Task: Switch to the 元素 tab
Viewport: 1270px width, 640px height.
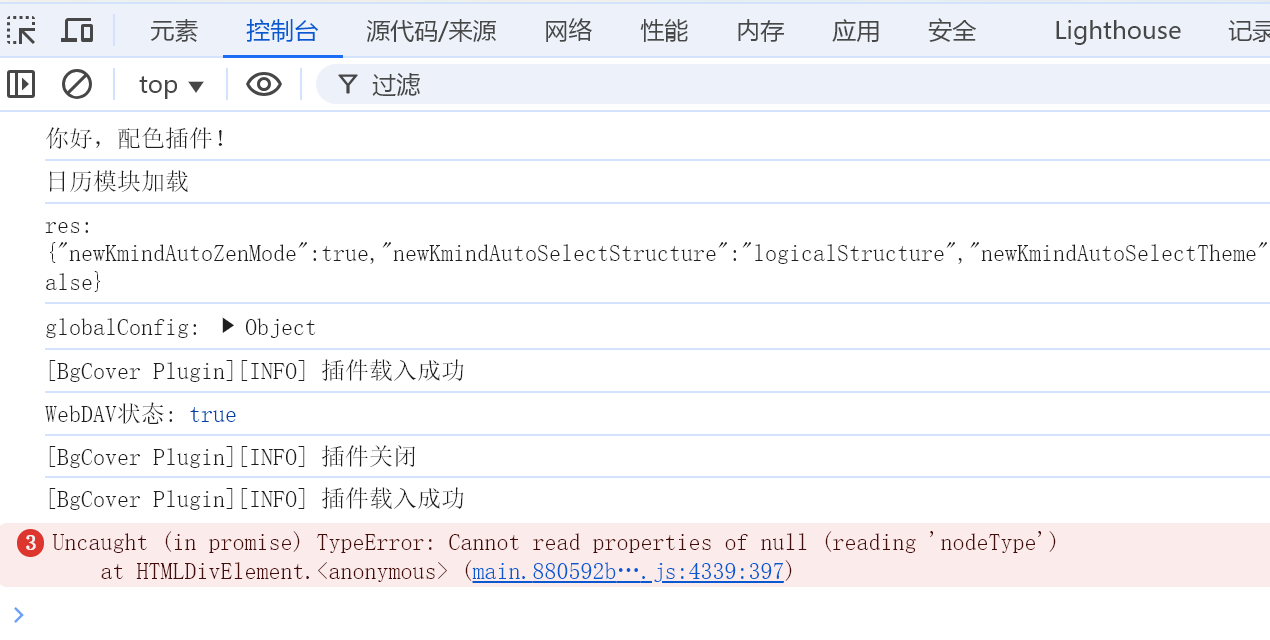Action: [174, 31]
